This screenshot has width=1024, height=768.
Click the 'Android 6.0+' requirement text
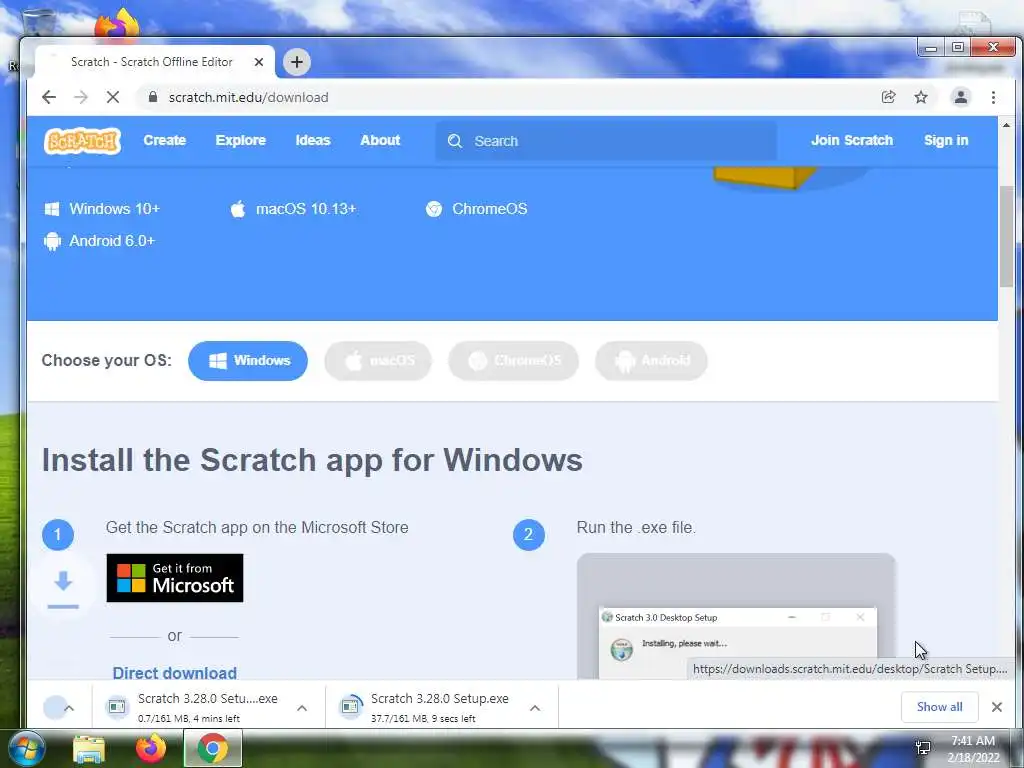pos(112,241)
